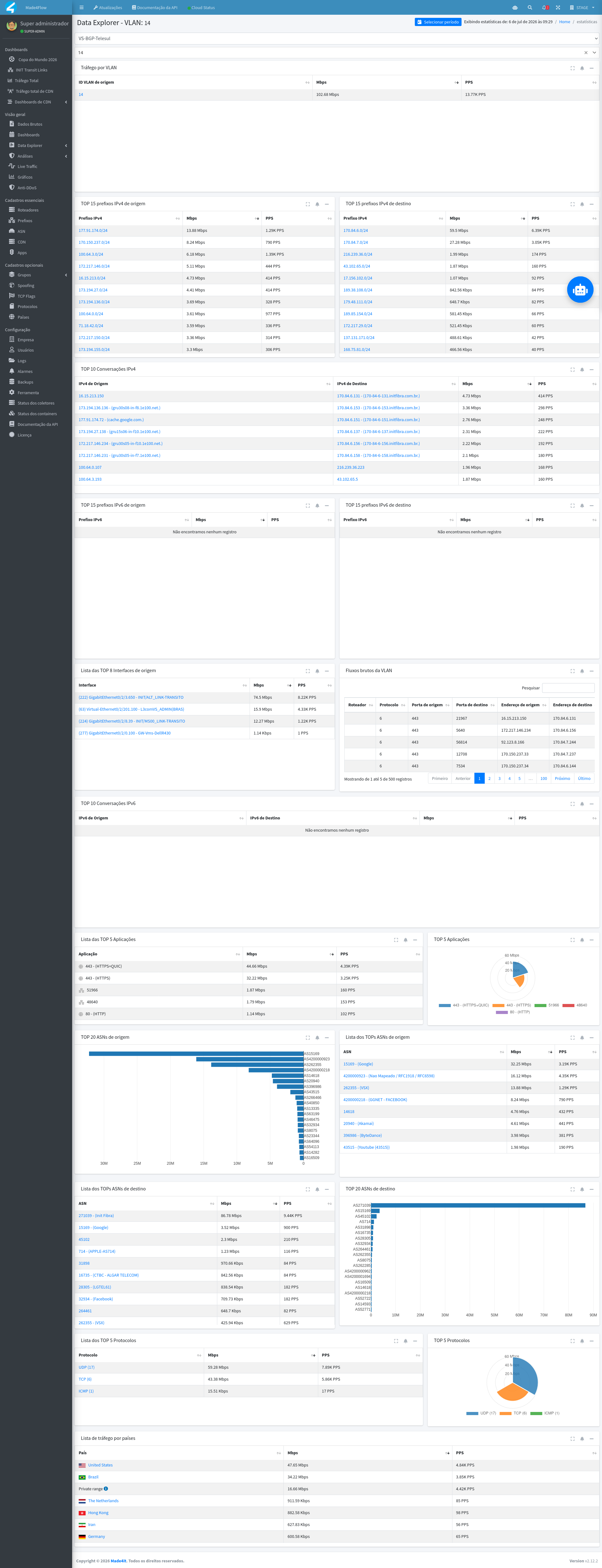Toggle 443 - (HTTPS) legend in Aplicações chart
The height and width of the screenshot is (1568, 602).
coord(512,1005)
